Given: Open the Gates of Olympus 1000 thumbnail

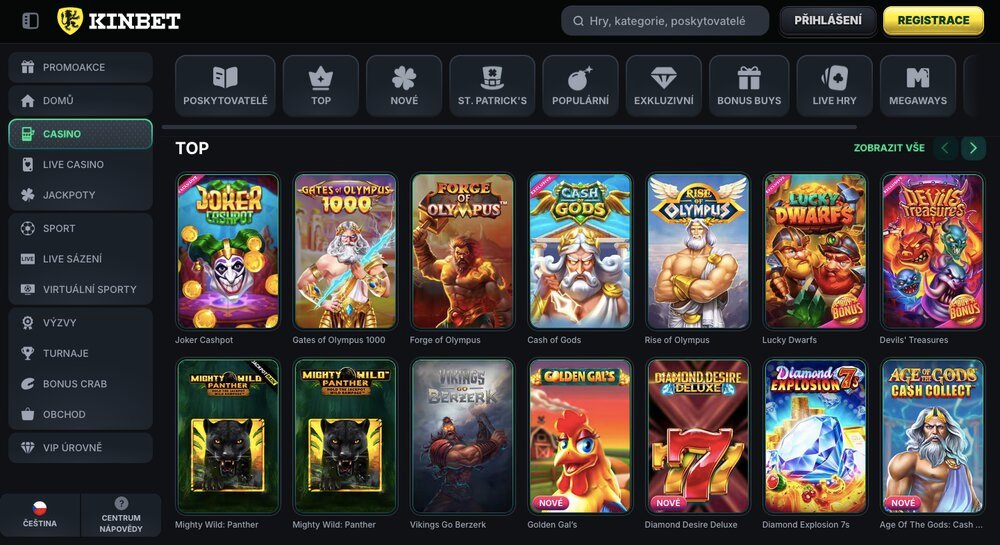Looking at the screenshot, I should 345,251.
